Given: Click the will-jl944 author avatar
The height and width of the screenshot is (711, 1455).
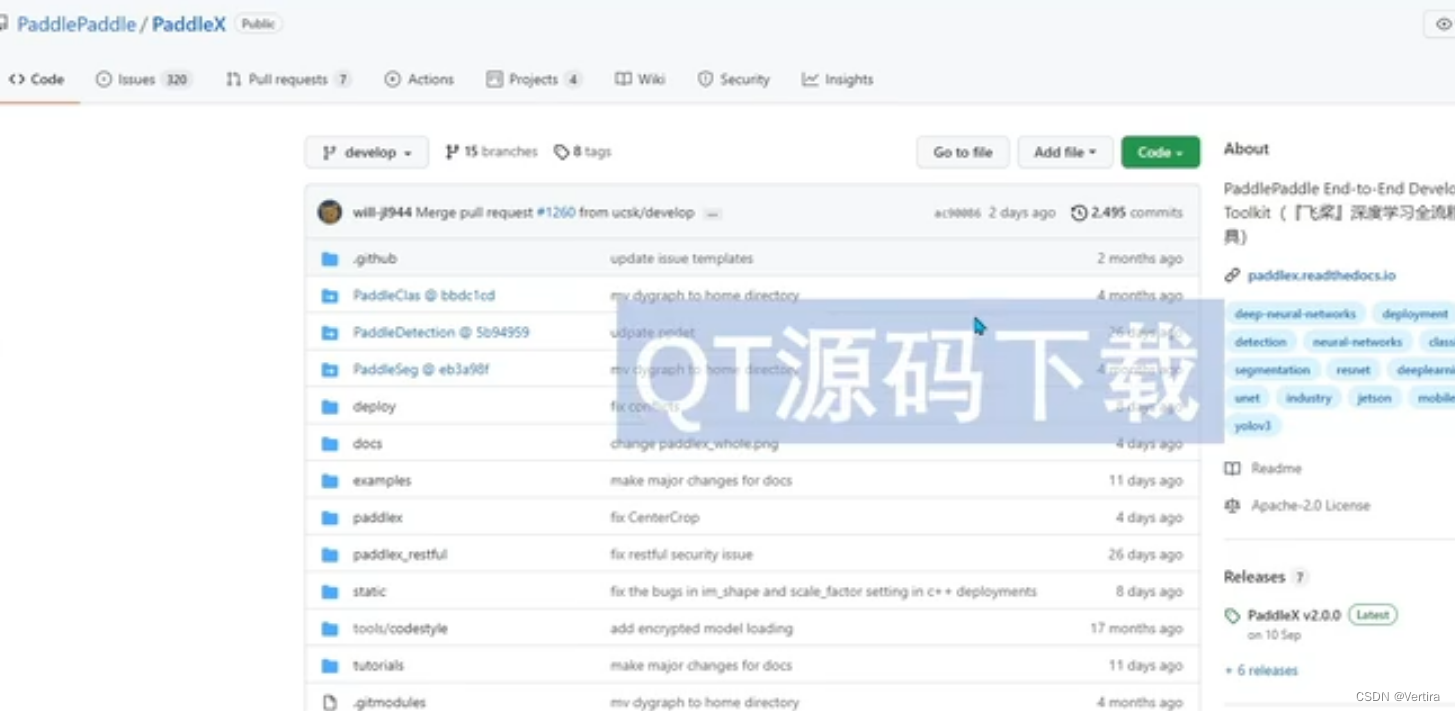Looking at the screenshot, I should [330, 212].
